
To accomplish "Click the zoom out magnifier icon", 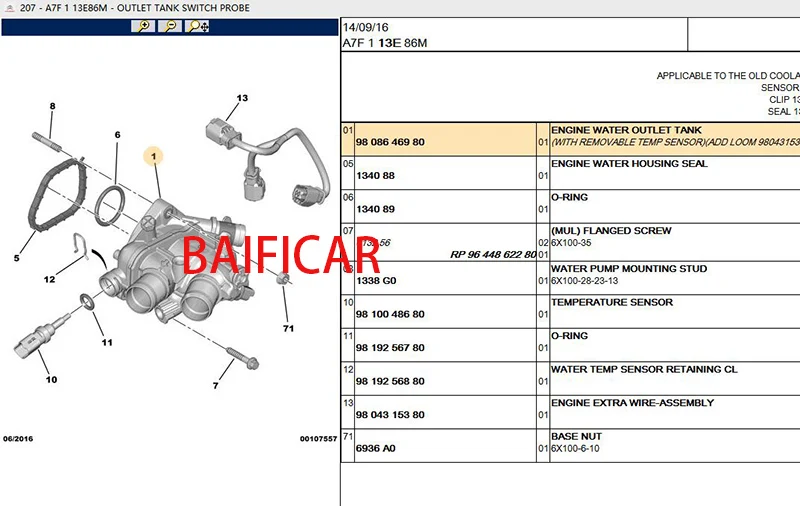I will pyautogui.click(x=170, y=27).
